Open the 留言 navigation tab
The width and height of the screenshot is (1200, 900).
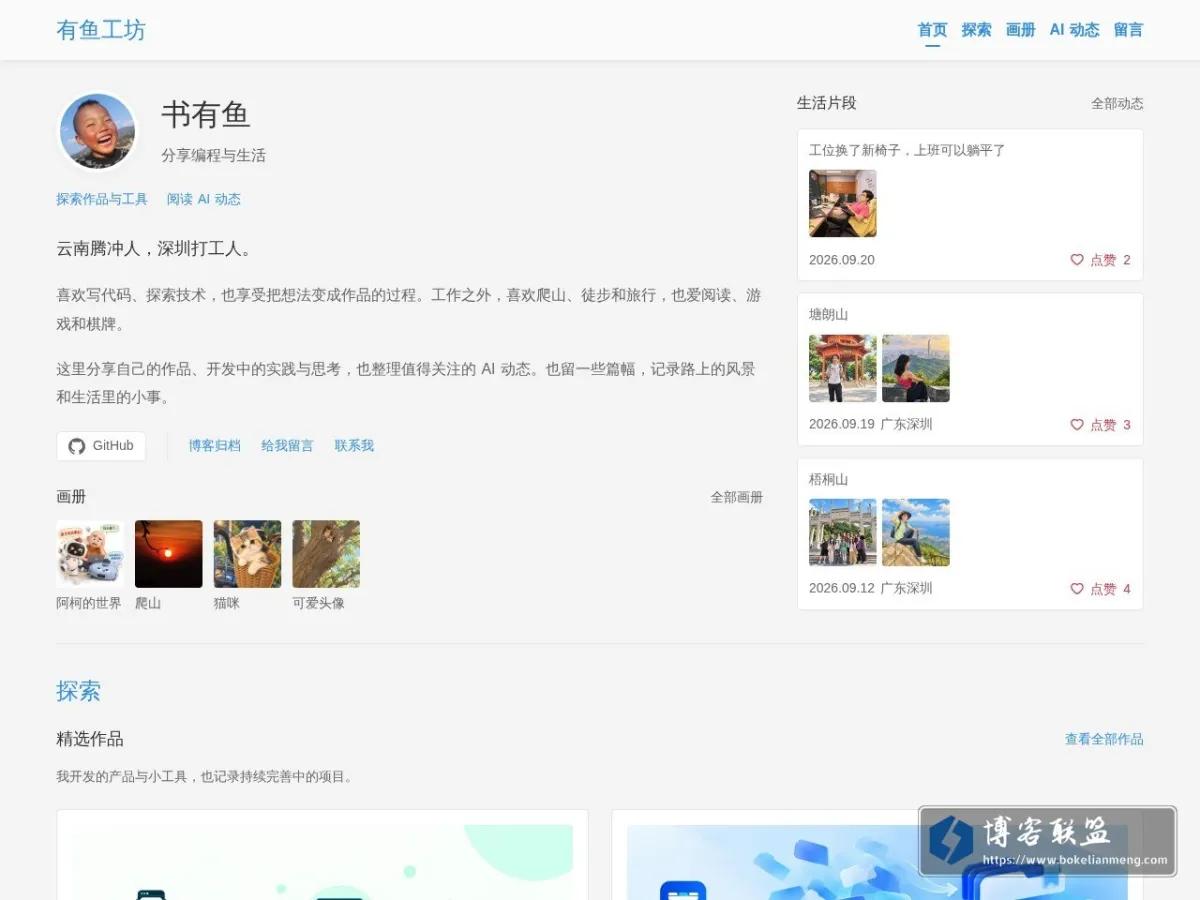click(x=1128, y=30)
